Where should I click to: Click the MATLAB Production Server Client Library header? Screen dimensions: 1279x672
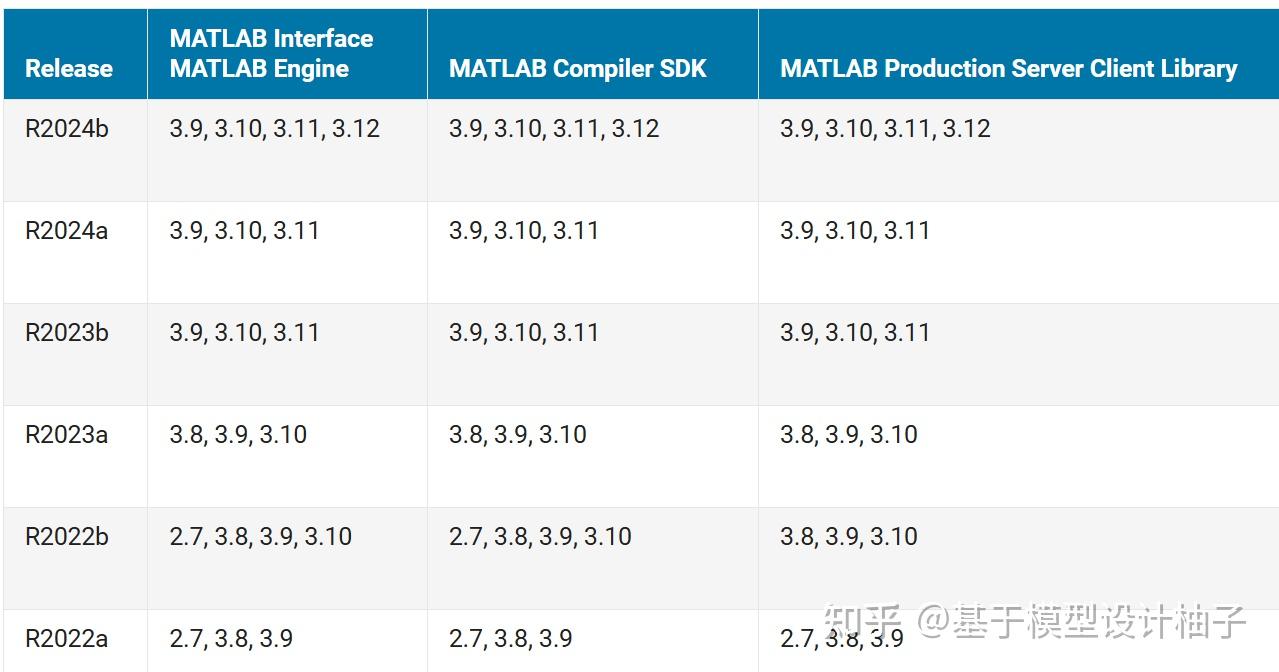[1008, 68]
